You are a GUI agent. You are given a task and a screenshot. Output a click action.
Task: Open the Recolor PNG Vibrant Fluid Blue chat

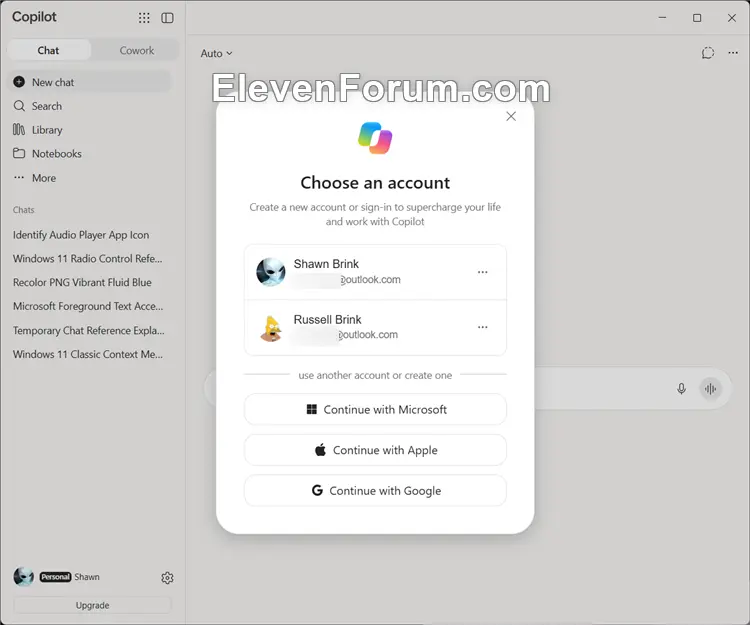point(82,283)
